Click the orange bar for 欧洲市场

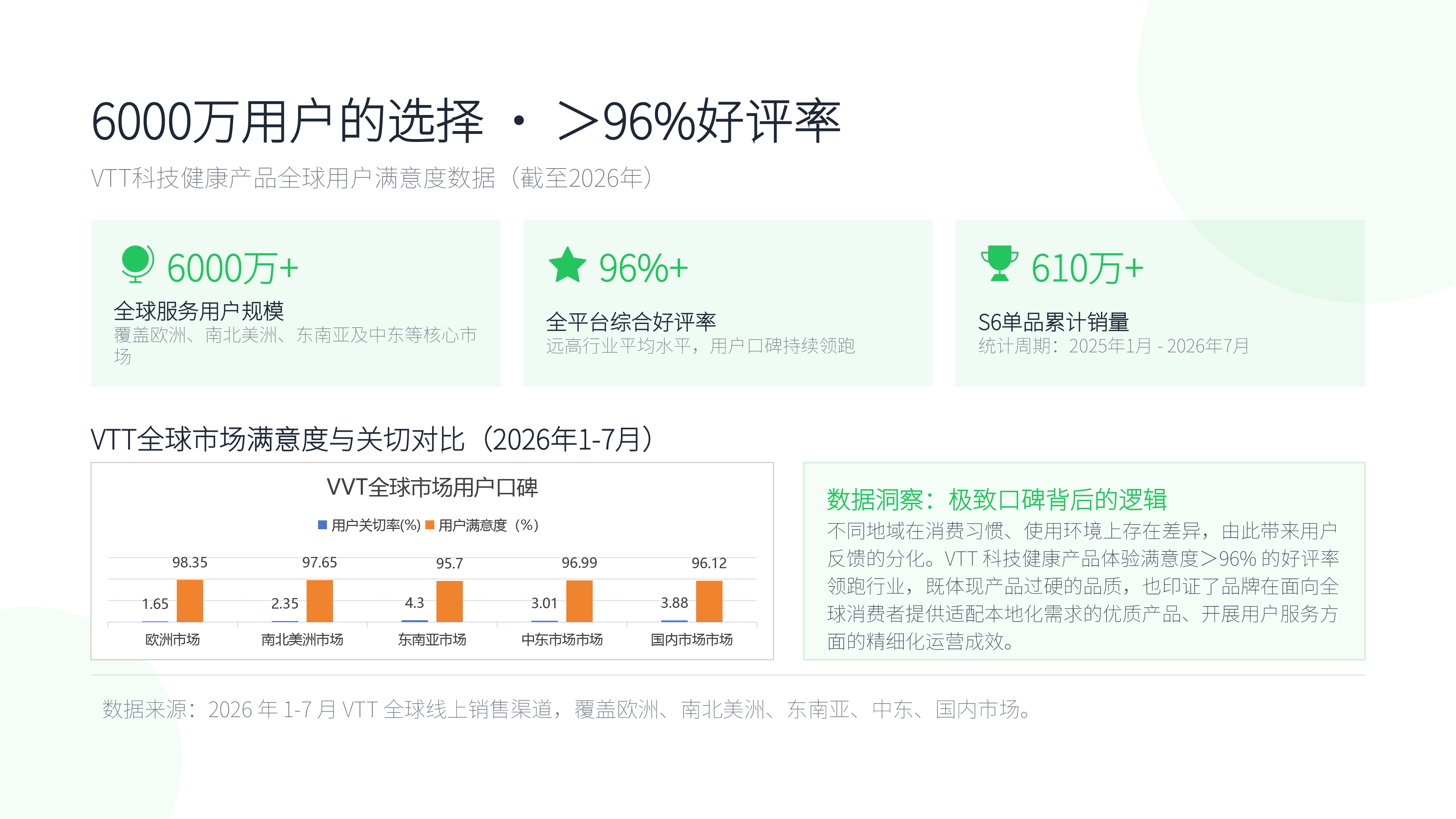click(190, 601)
